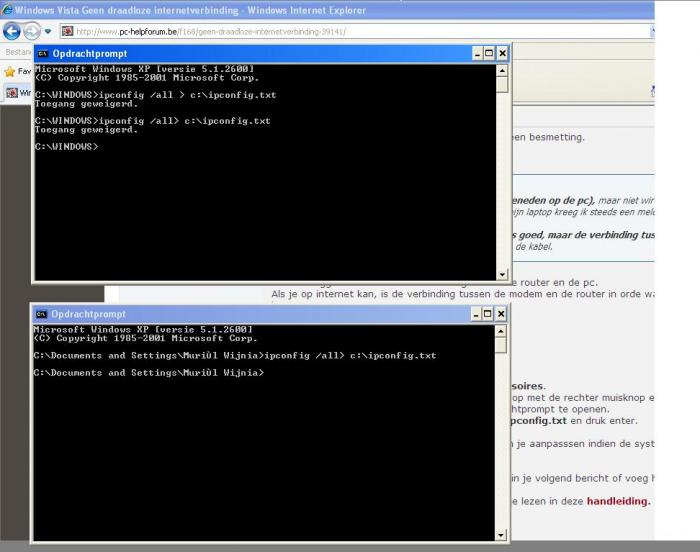Viewport: 700px width, 552px height.
Task: Click the scrollbar thumb in the lower Opdrachtprompt
Action: point(501,345)
